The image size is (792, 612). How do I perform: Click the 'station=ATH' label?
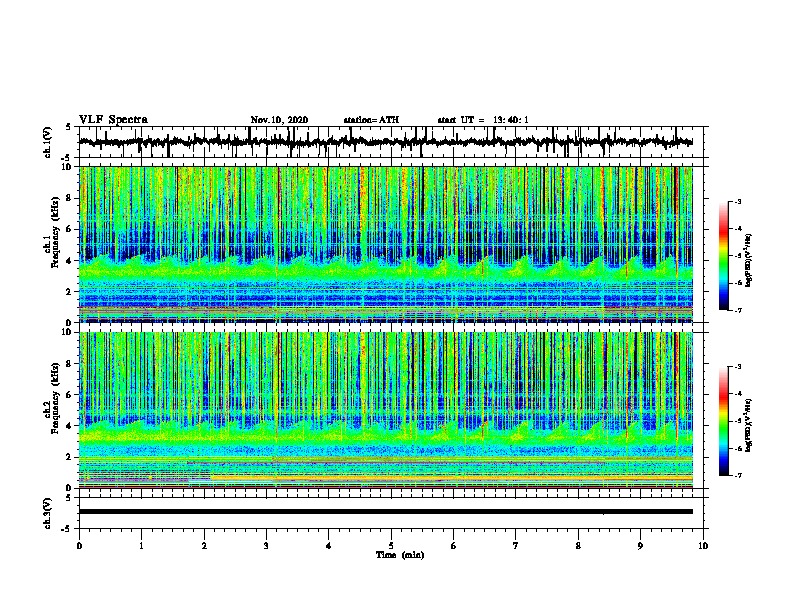pyautogui.click(x=371, y=120)
